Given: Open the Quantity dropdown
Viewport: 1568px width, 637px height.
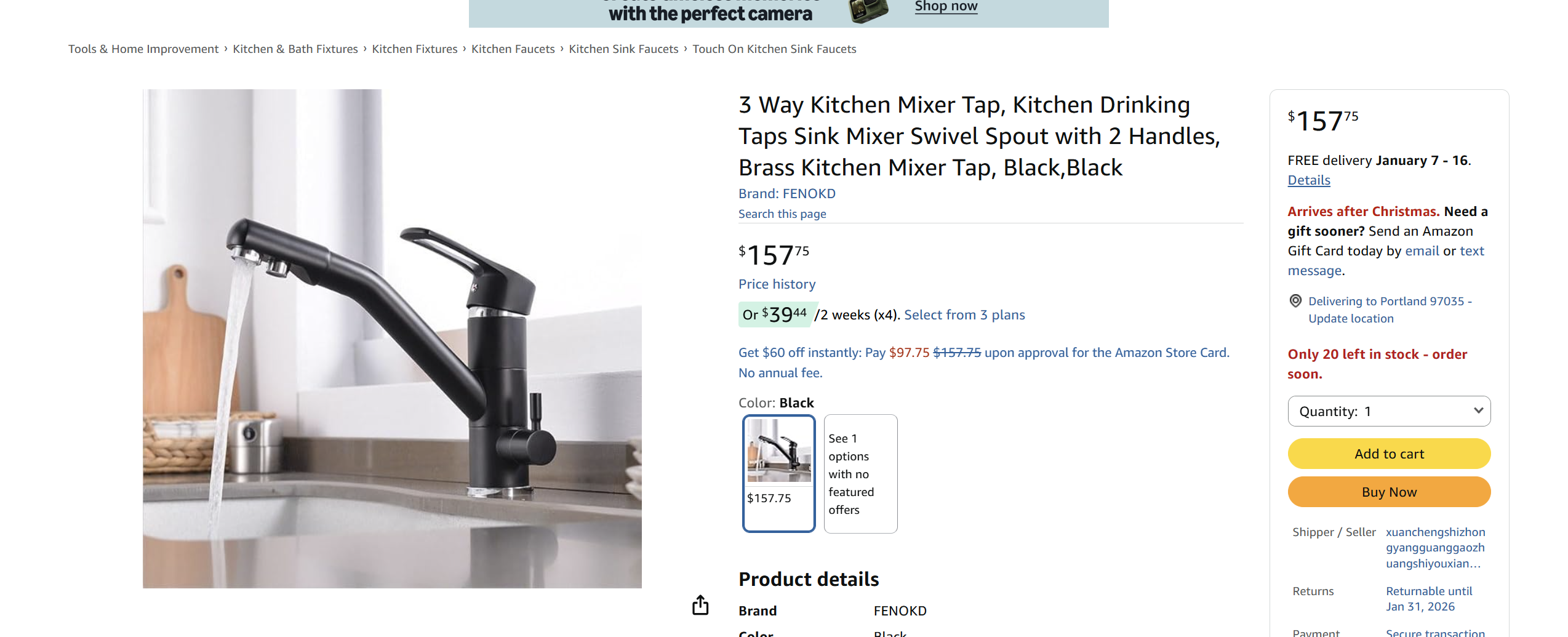Looking at the screenshot, I should click(1389, 411).
